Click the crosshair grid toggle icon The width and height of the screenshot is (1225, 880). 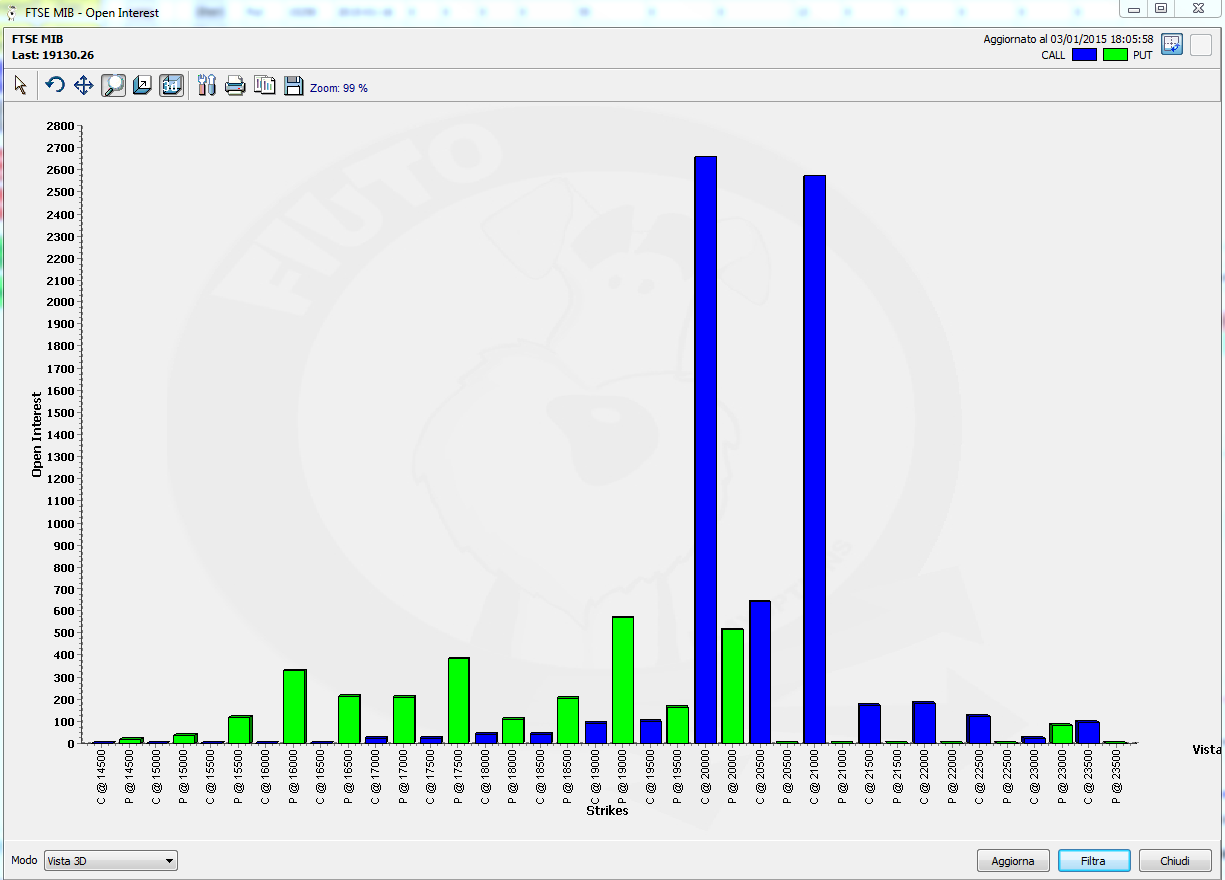(x=1172, y=44)
